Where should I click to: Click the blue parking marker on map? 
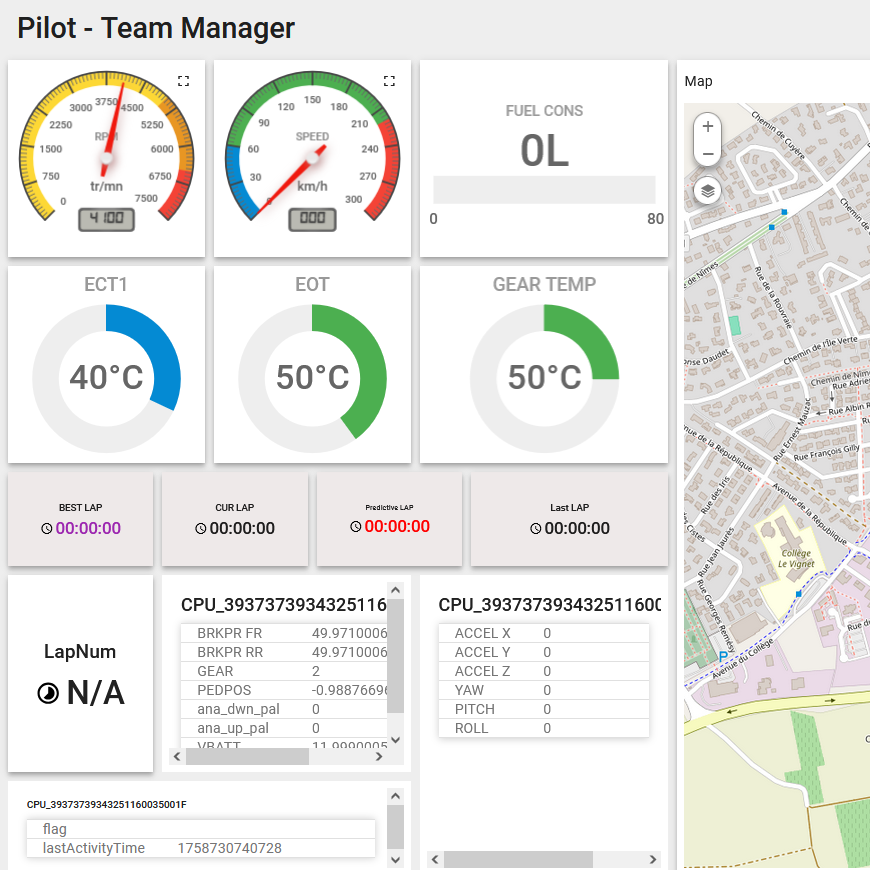click(x=723, y=656)
